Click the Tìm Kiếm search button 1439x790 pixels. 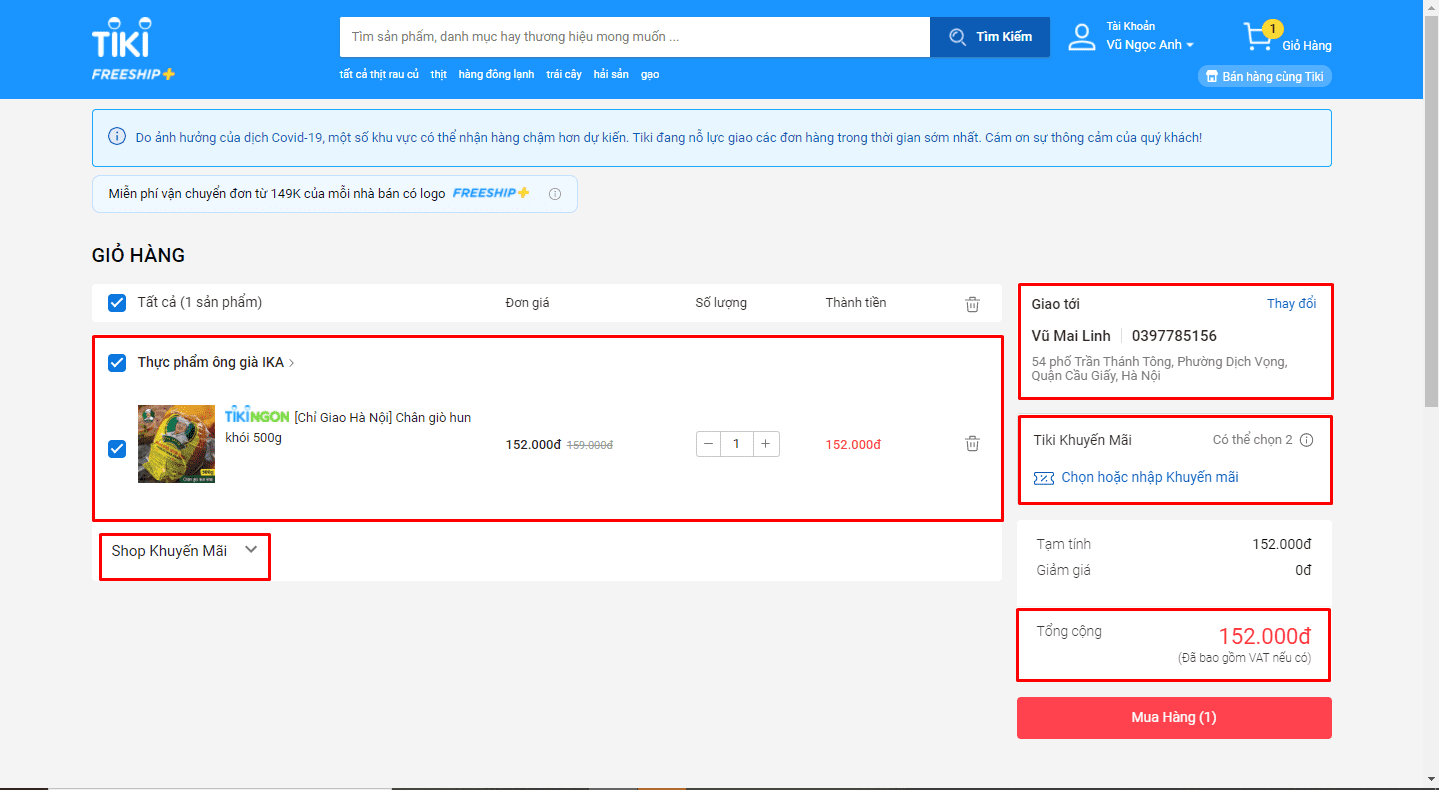(x=990, y=37)
